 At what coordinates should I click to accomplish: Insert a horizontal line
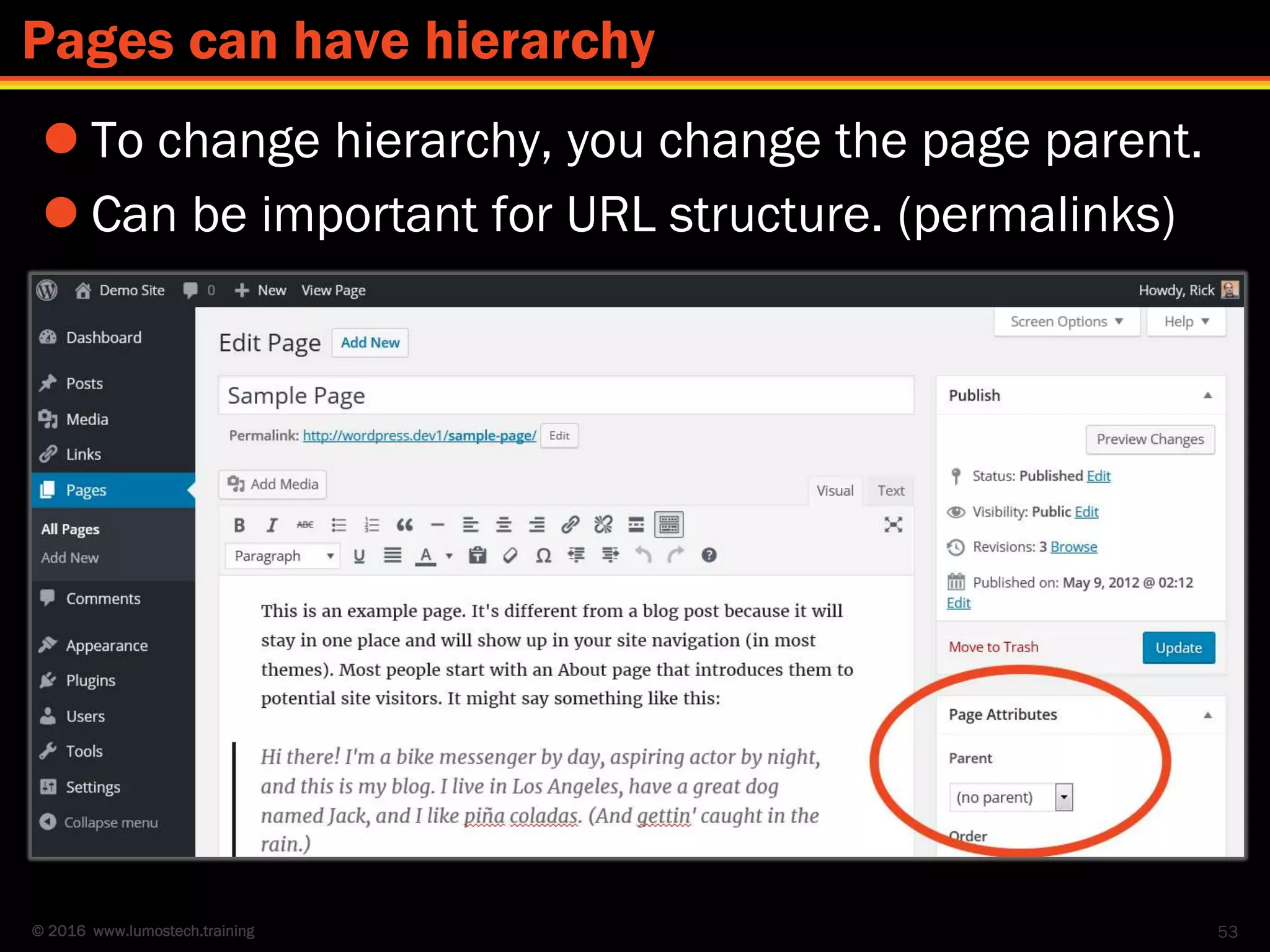pyautogui.click(x=438, y=525)
